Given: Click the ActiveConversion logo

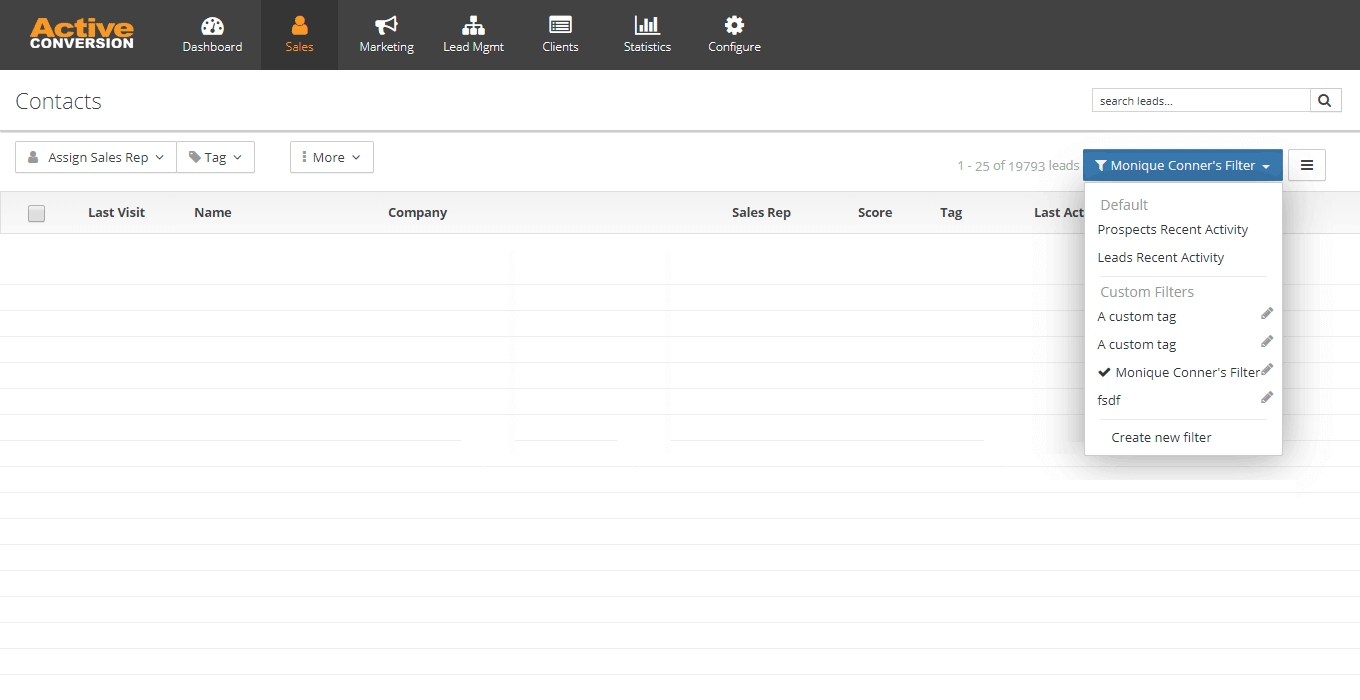Looking at the screenshot, I should 81,33.
